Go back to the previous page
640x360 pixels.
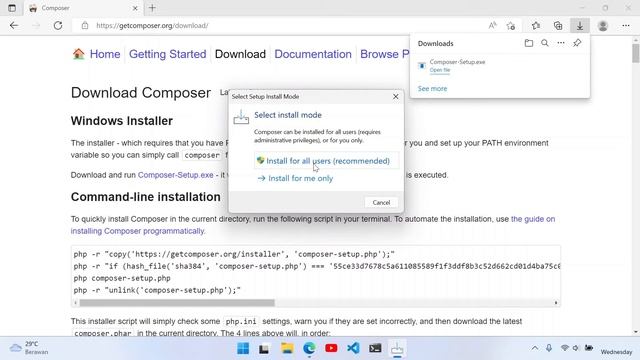(x=14, y=25)
